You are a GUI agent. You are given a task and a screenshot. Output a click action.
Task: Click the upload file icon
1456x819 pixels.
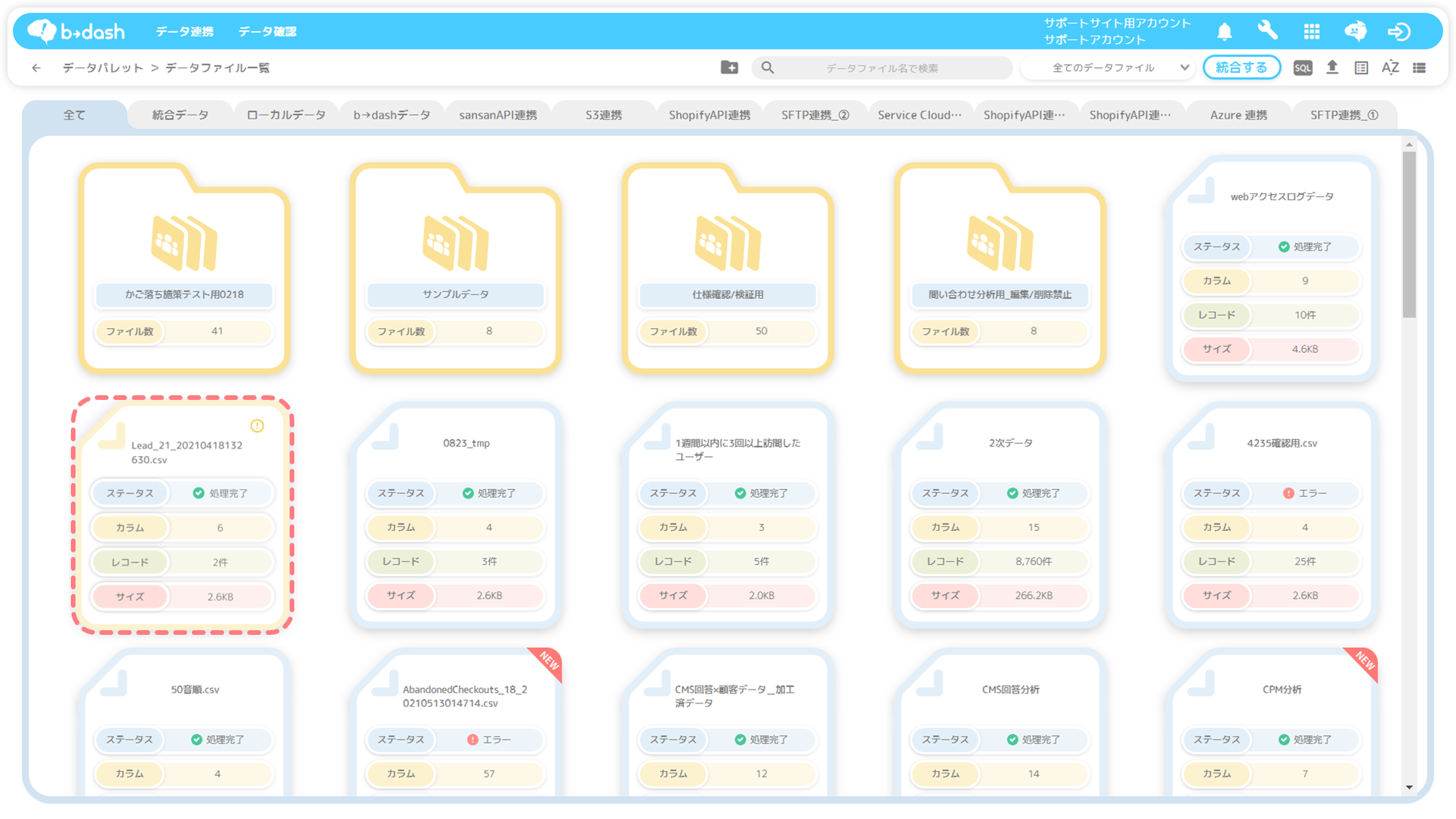pyautogui.click(x=1332, y=68)
